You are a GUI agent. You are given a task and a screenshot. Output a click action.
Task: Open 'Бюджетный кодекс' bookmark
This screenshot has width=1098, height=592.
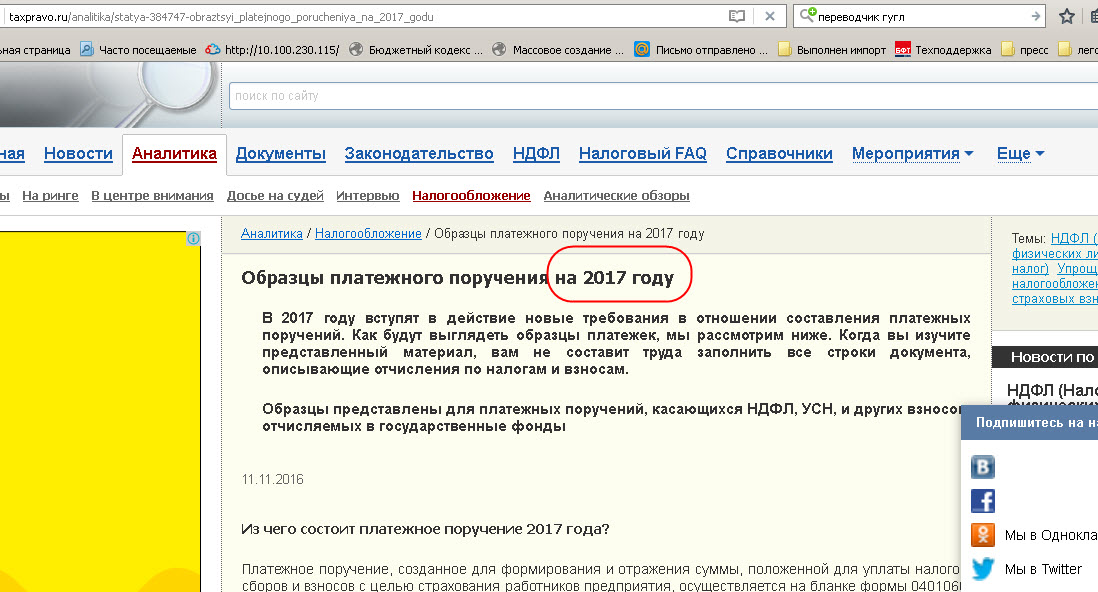[x=416, y=50]
